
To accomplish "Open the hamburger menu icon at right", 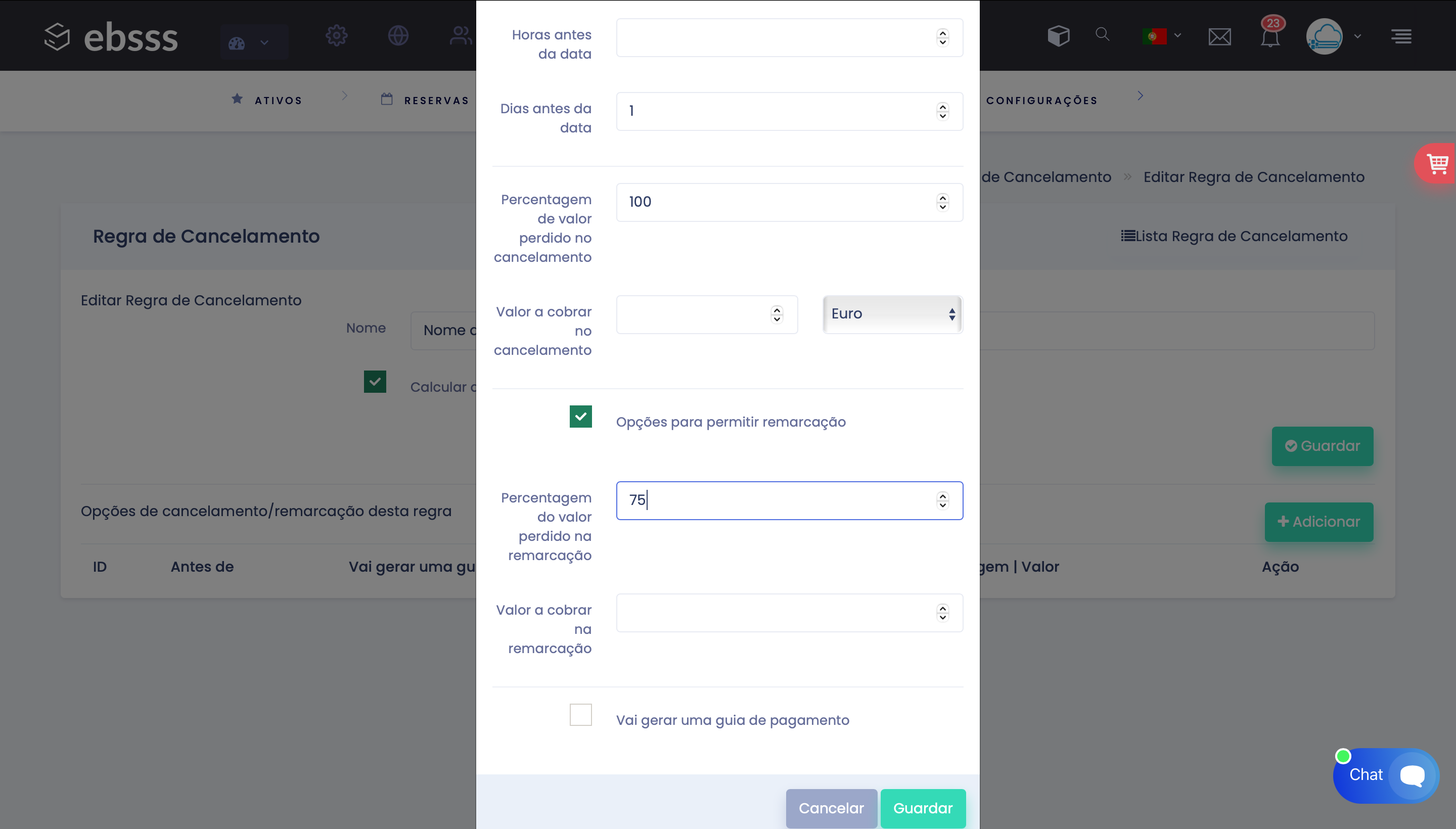I will (x=1401, y=37).
